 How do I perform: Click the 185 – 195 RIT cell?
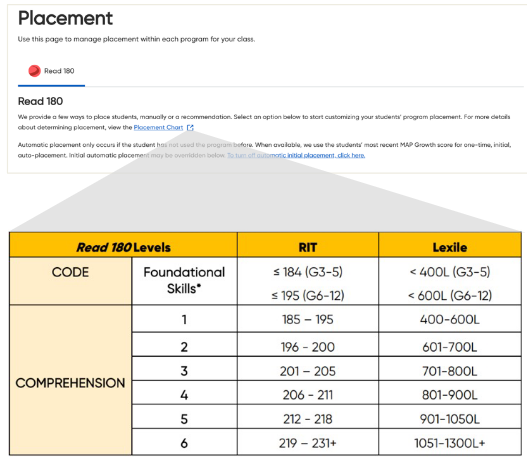click(308, 319)
